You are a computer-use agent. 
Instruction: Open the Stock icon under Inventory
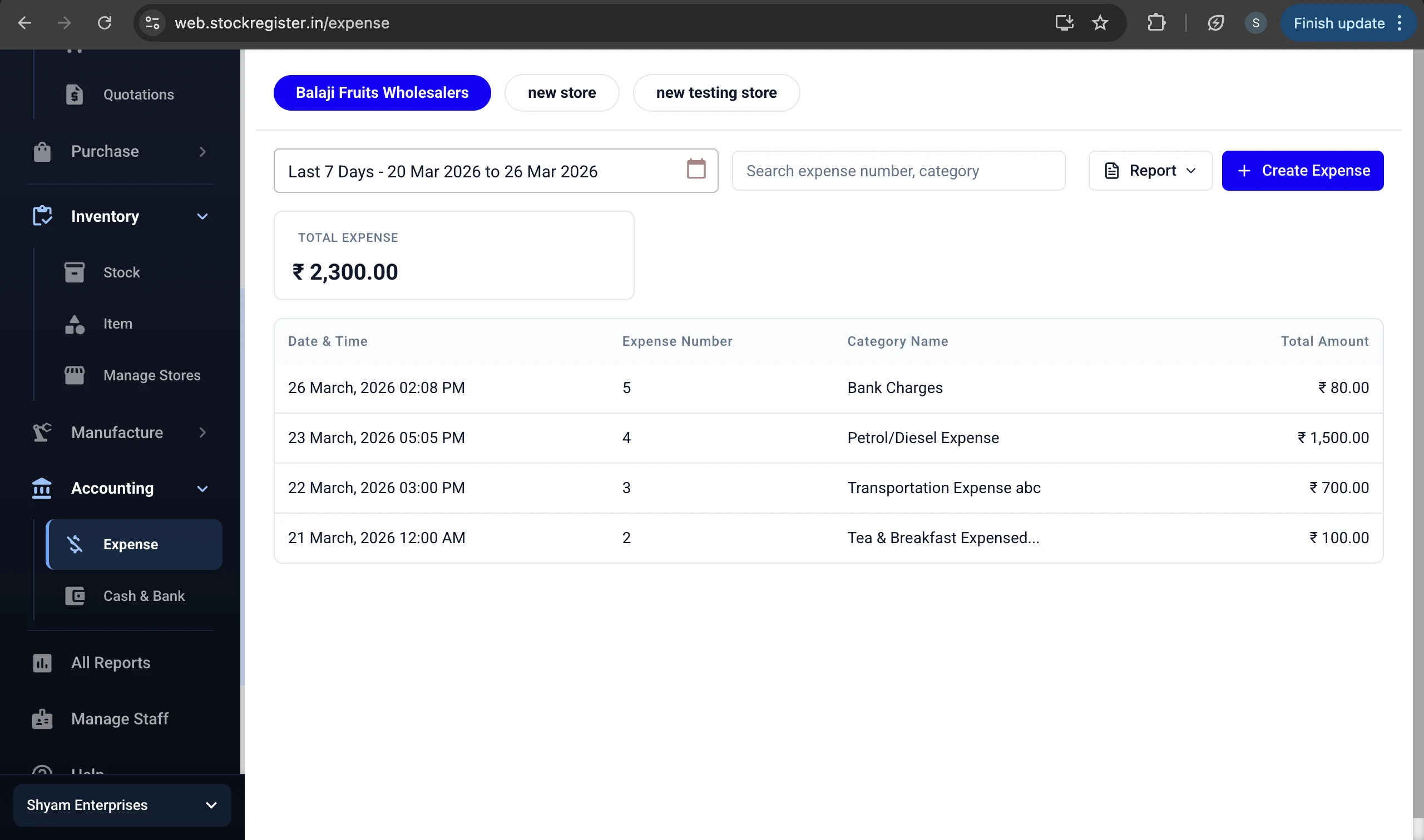click(74, 272)
